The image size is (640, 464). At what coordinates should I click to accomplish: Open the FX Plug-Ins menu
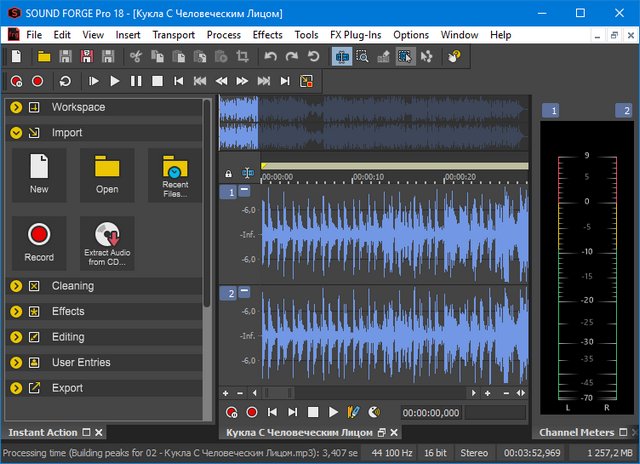tap(357, 34)
